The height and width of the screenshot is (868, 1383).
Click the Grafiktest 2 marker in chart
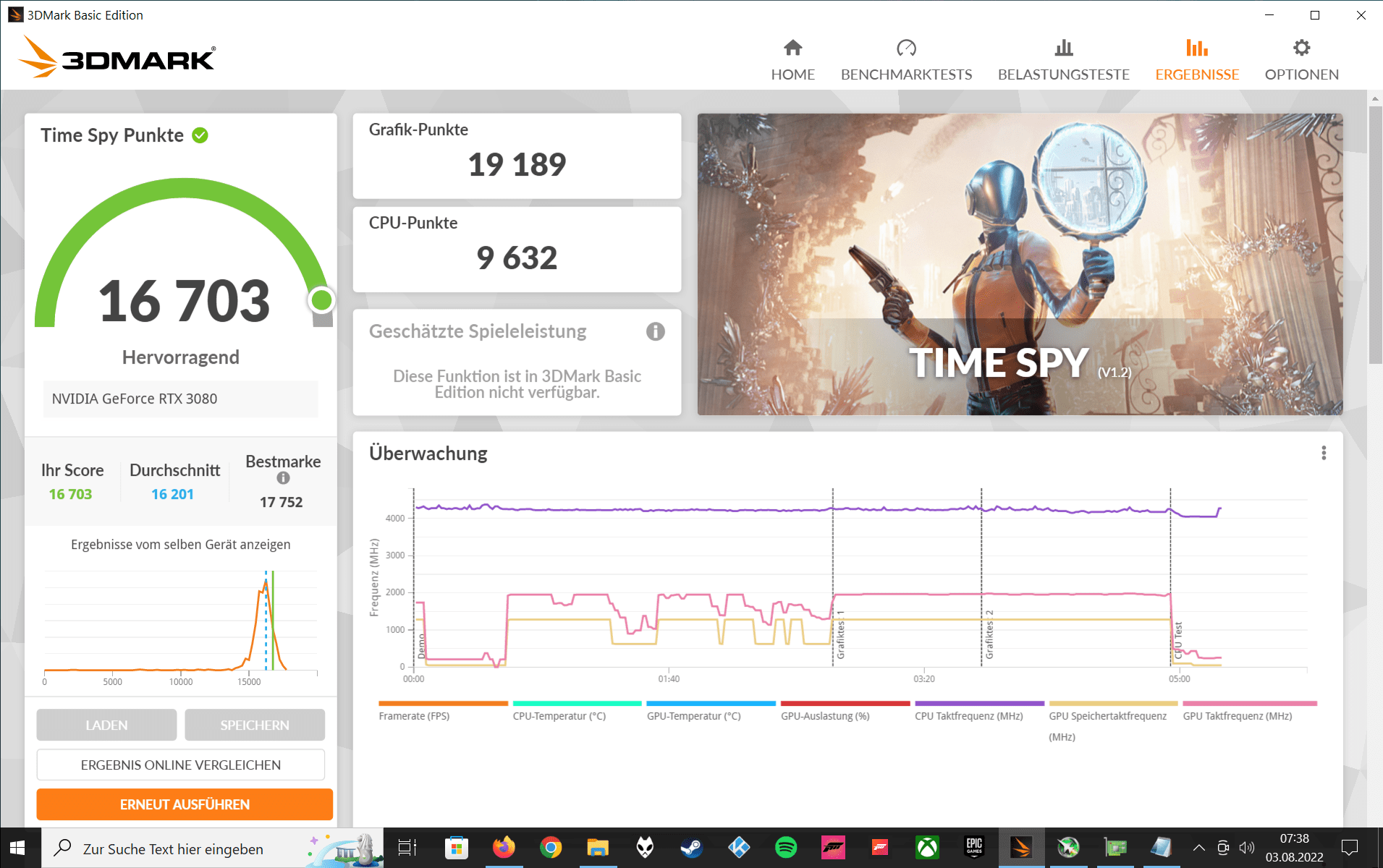point(989,635)
